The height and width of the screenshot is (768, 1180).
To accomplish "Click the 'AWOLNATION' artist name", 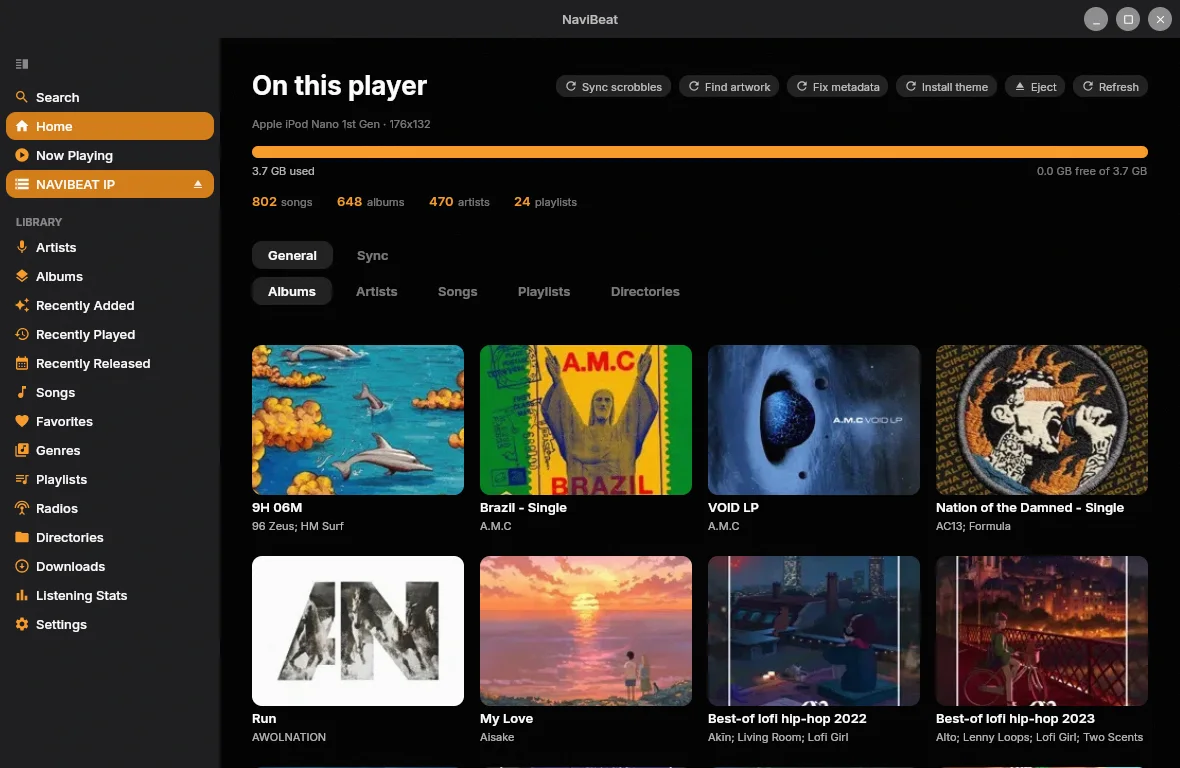I will 289,737.
